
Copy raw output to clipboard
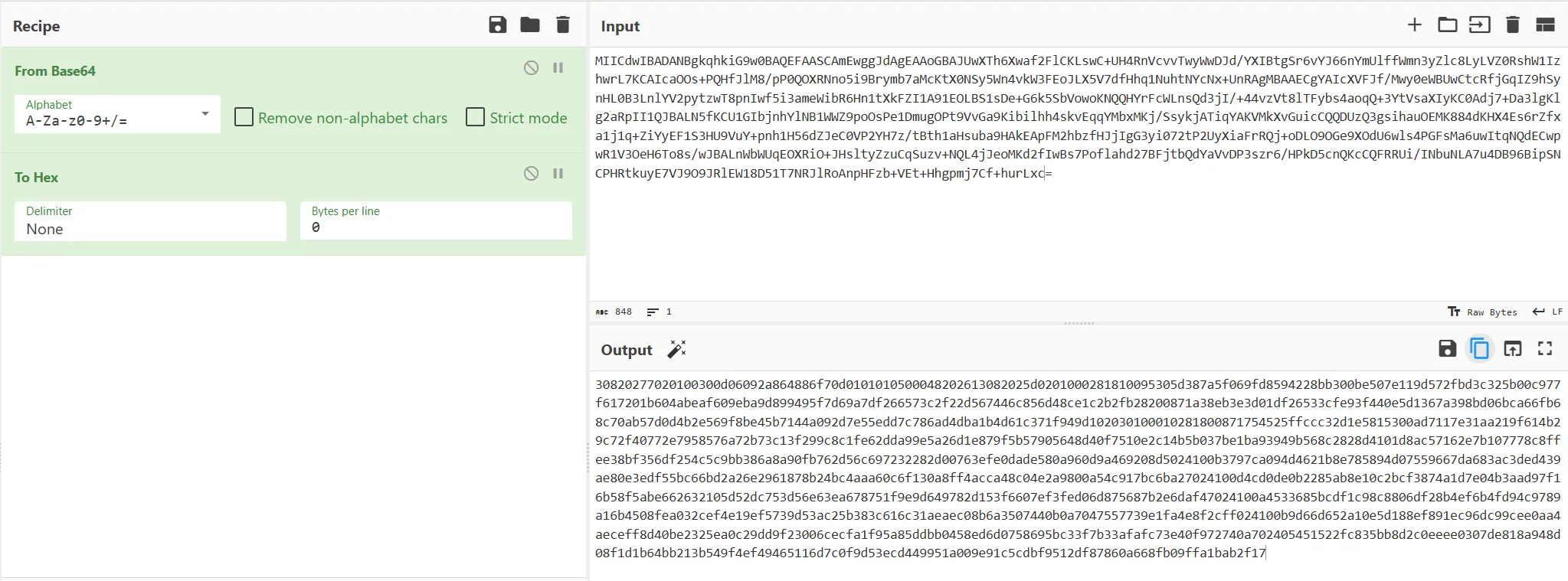pyautogui.click(x=1480, y=349)
